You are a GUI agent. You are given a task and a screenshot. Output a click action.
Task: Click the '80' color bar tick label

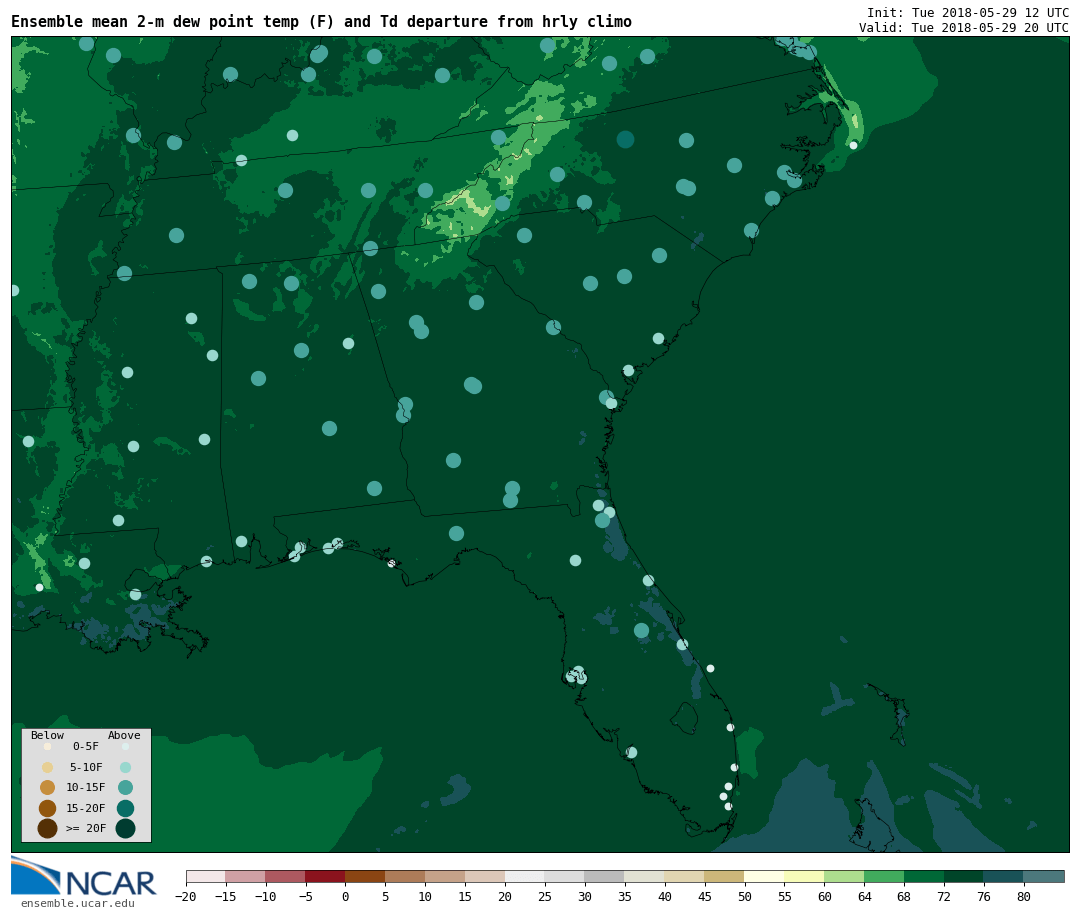(1024, 896)
